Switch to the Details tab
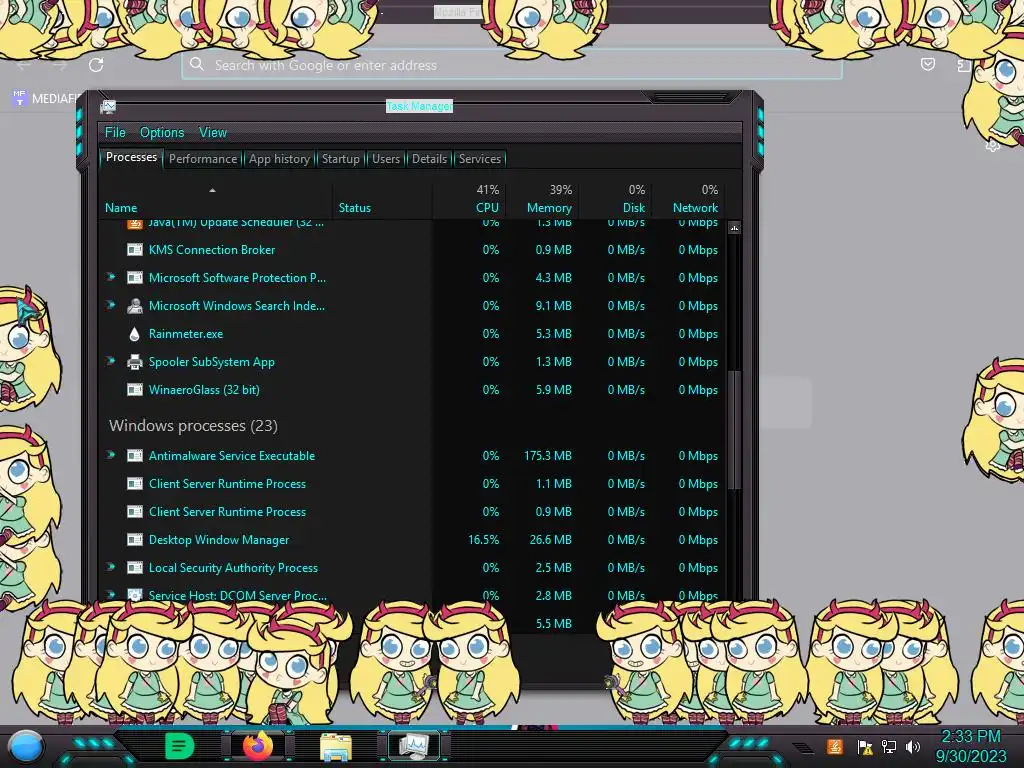Image resolution: width=1024 pixels, height=768 pixels. 429,159
